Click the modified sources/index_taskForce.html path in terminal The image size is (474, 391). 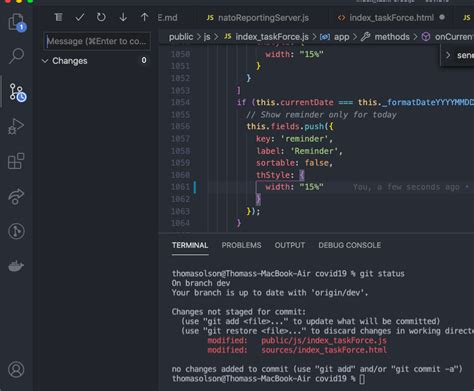coord(324,350)
